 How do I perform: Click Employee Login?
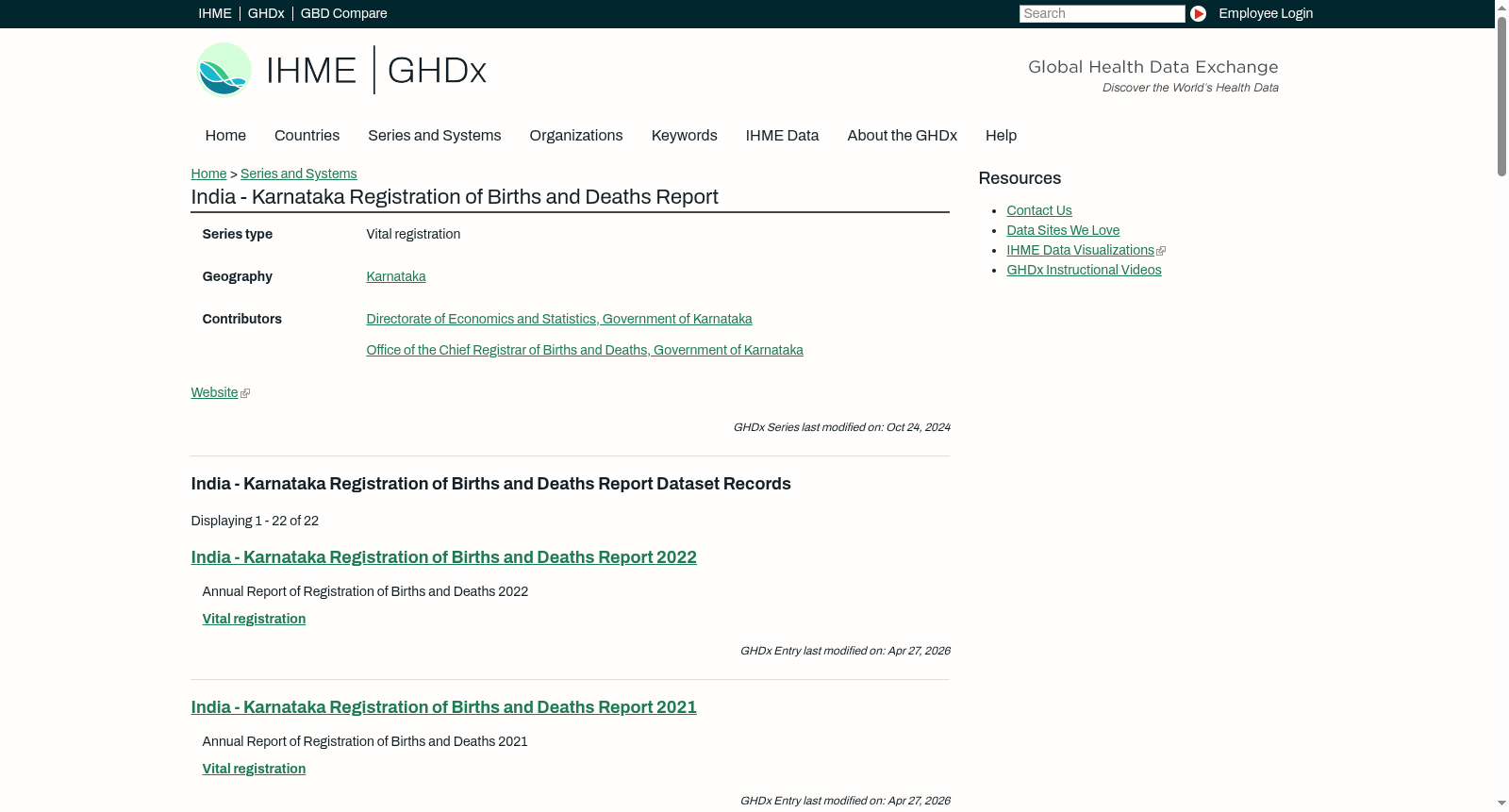pos(1266,13)
